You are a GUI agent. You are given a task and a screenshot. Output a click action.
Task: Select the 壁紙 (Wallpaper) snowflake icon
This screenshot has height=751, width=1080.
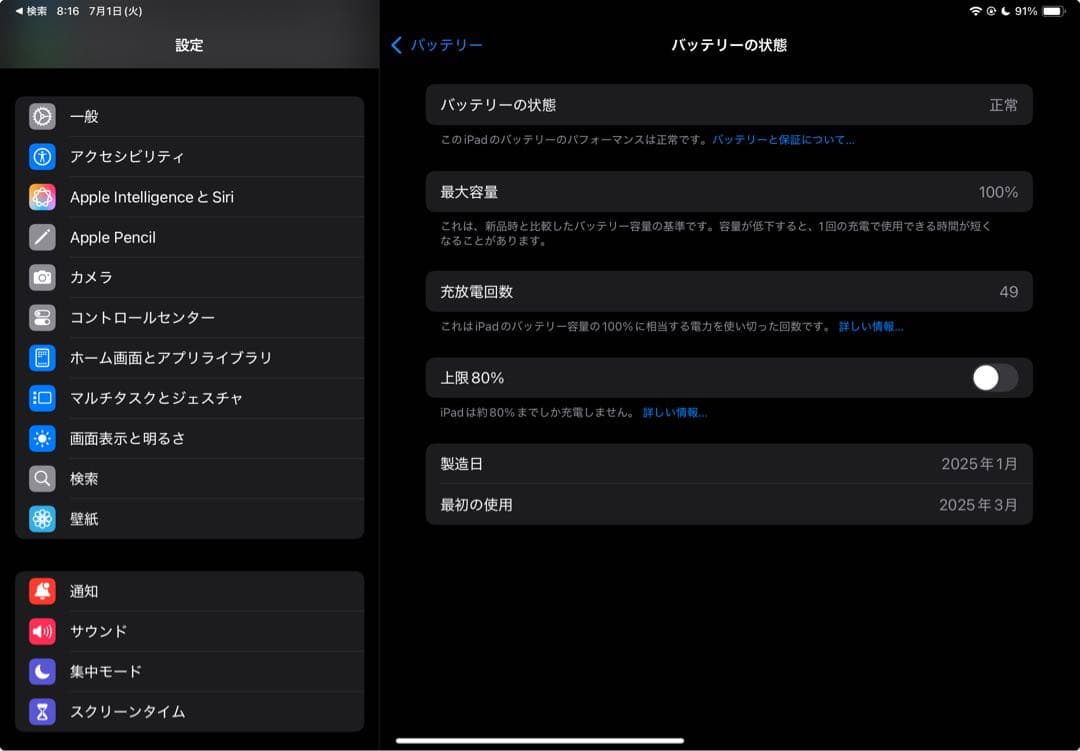coord(41,519)
